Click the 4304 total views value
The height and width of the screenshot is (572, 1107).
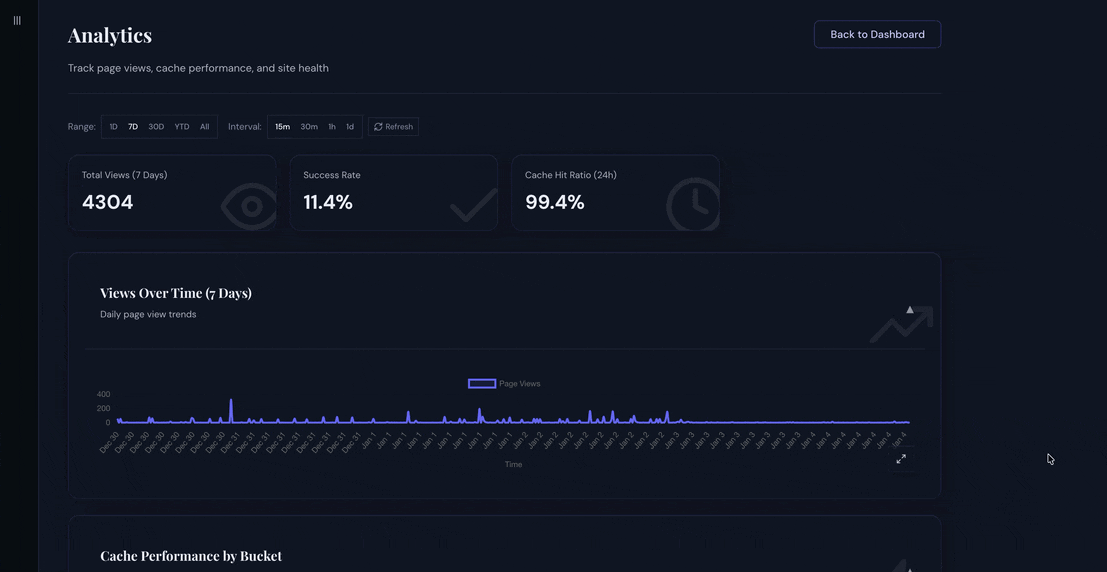[x=107, y=203]
